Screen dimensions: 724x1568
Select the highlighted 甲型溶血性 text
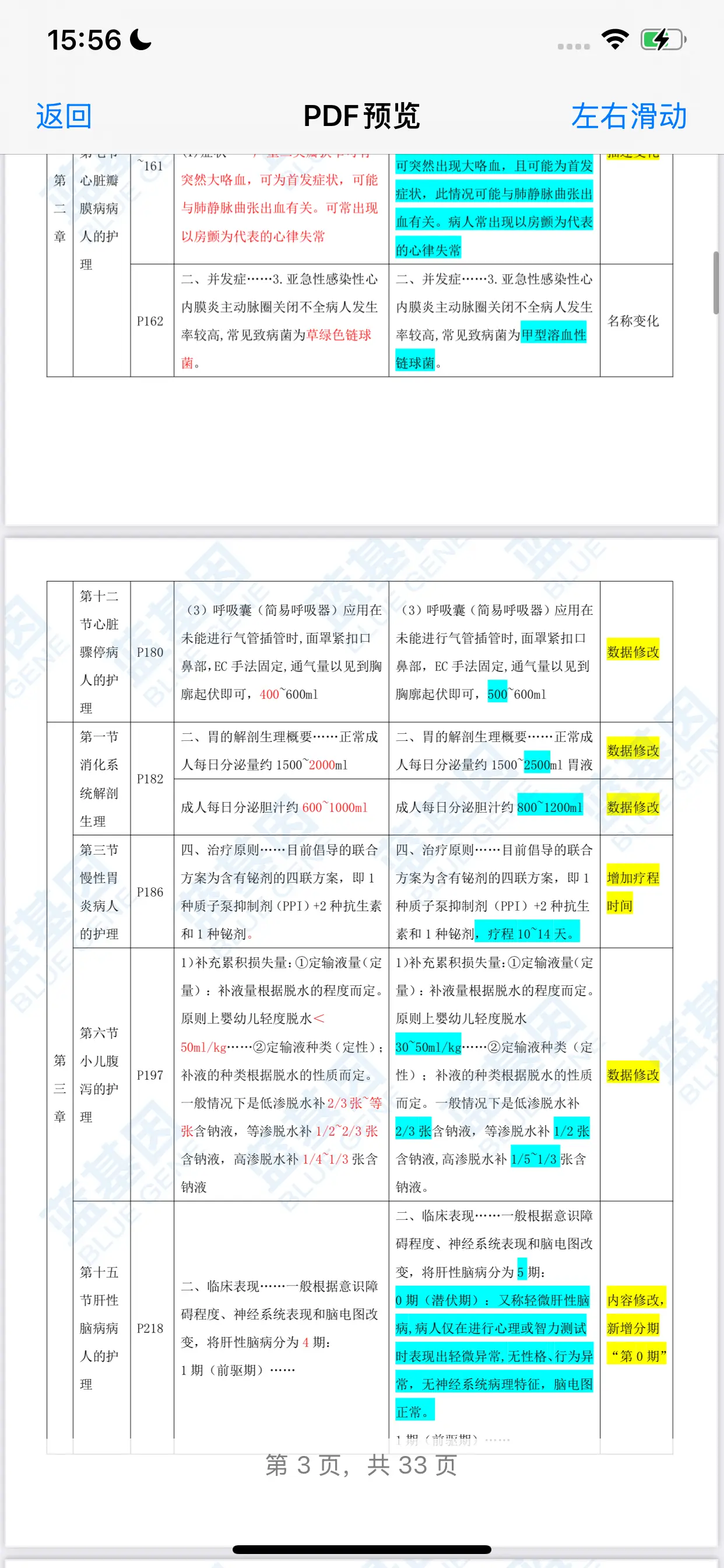pyautogui.click(x=554, y=335)
